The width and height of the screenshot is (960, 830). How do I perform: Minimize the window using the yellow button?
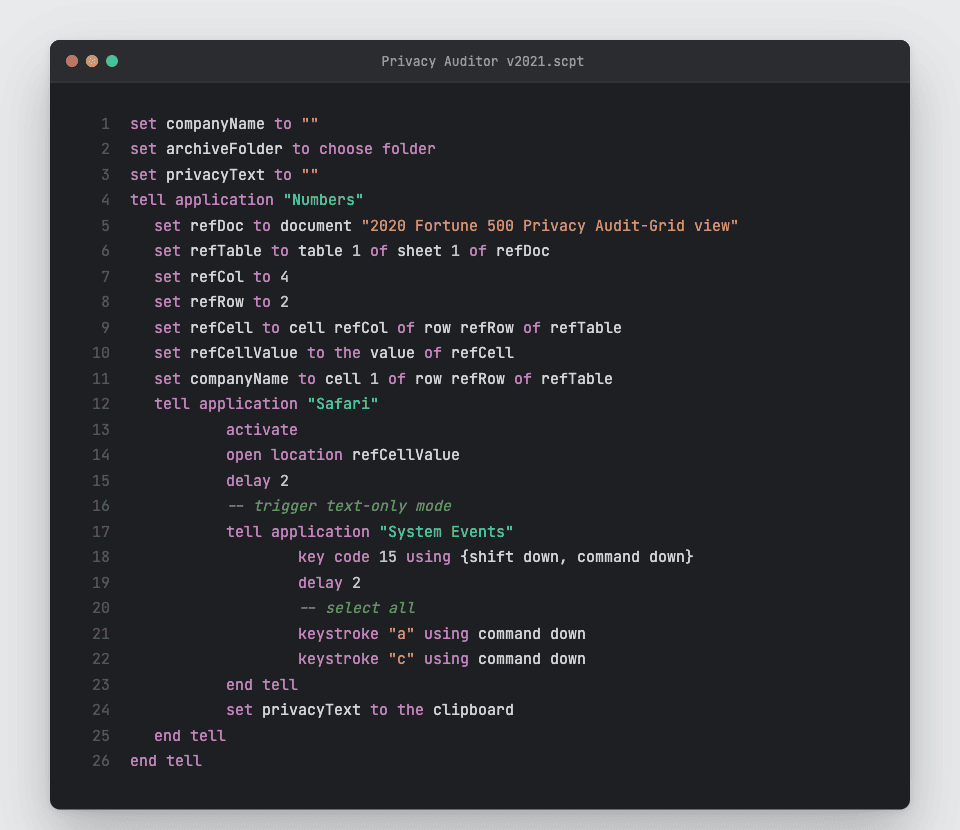pos(92,61)
